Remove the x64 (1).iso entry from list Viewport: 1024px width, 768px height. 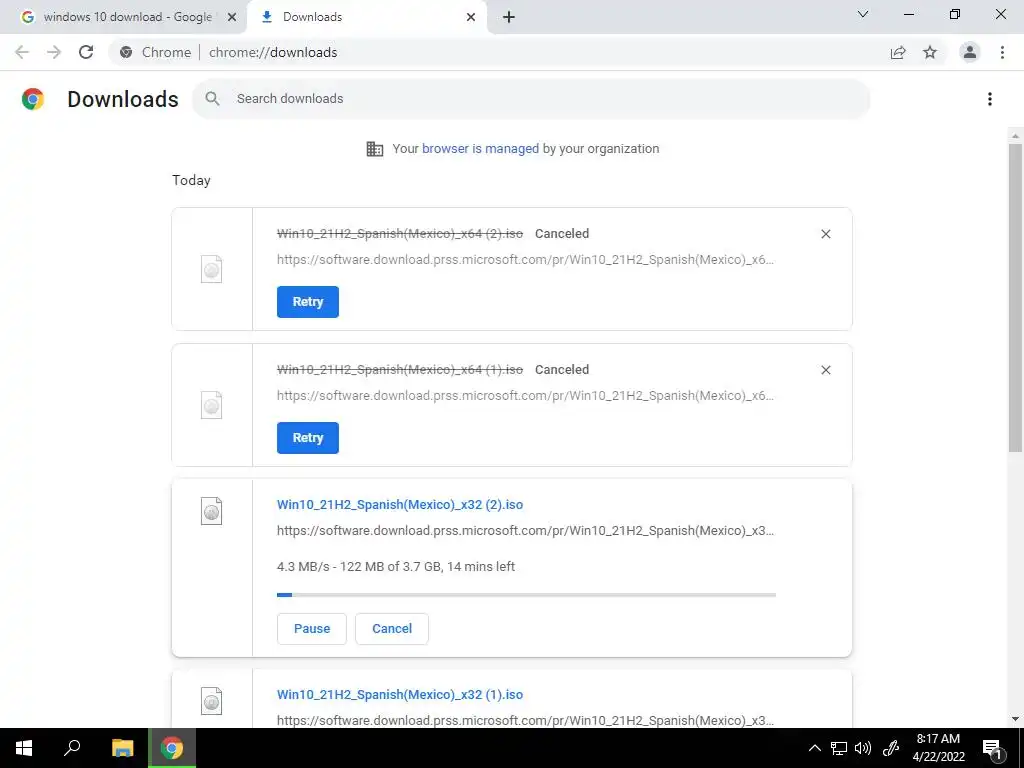[x=825, y=370]
